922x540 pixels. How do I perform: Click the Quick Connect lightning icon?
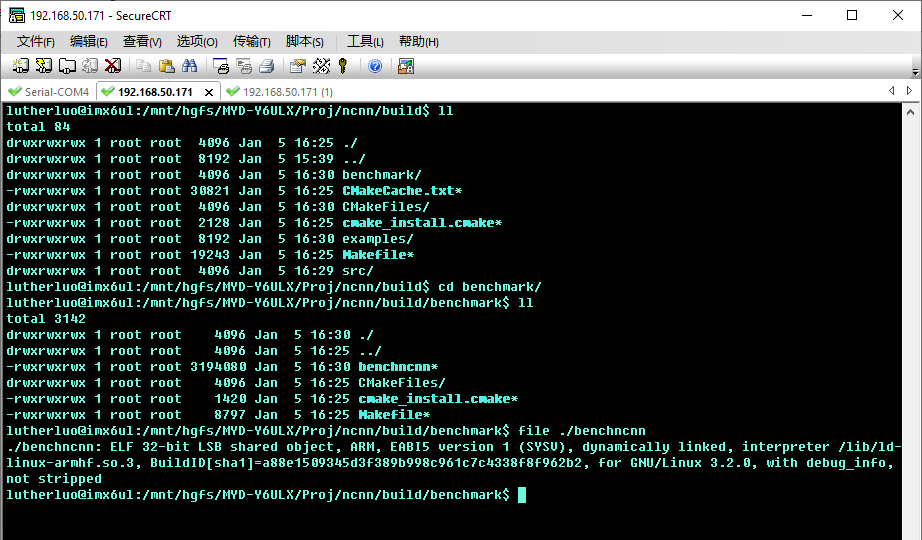43,66
